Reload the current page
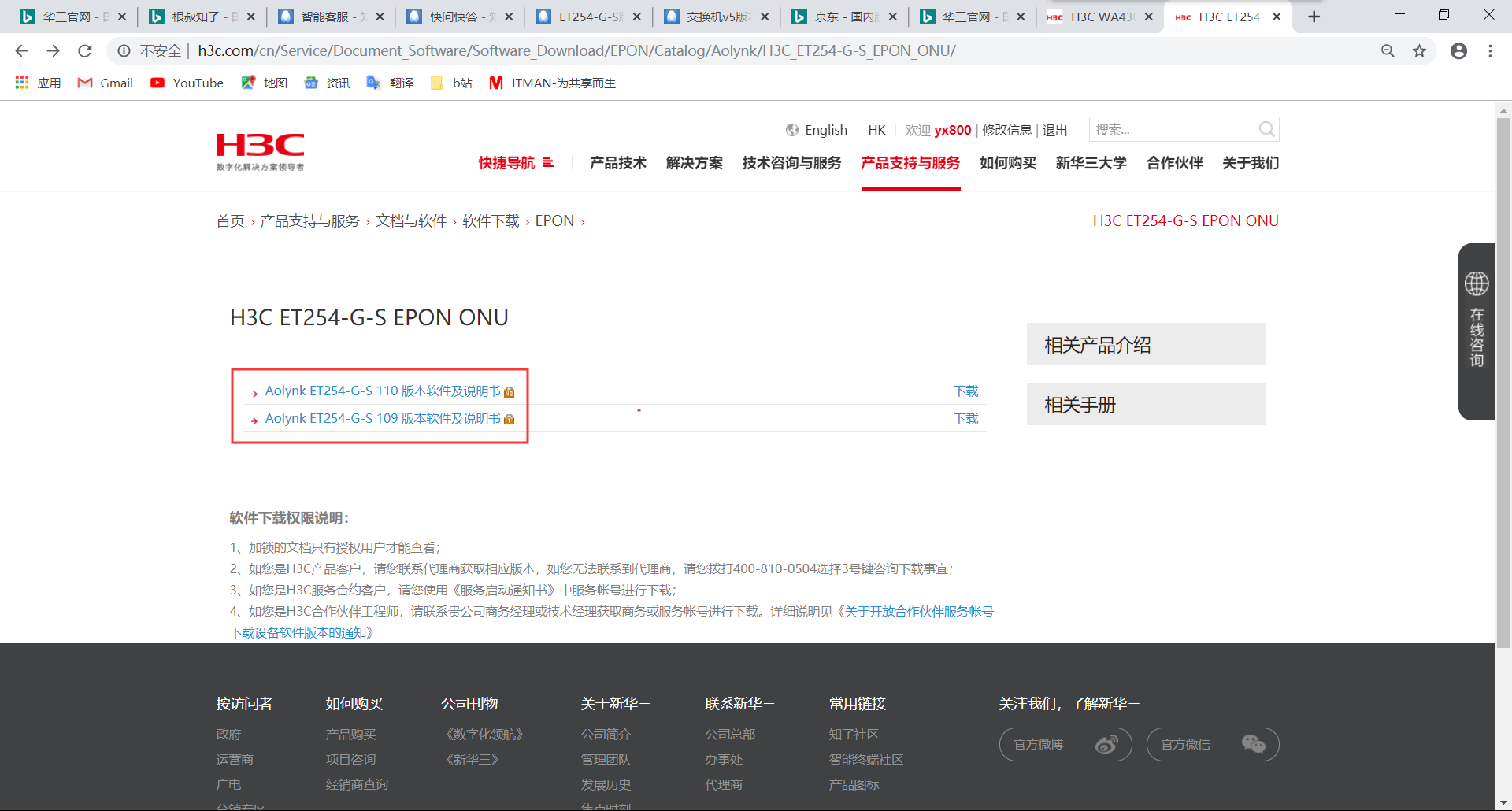The height and width of the screenshot is (811, 1512). [x=85, y=51]
